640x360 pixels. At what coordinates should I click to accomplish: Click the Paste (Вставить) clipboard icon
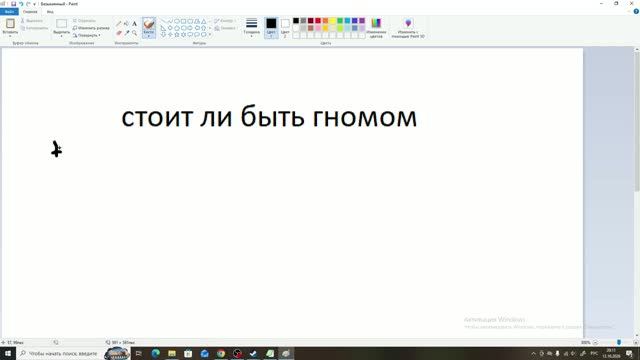click(x=10, y=24)
